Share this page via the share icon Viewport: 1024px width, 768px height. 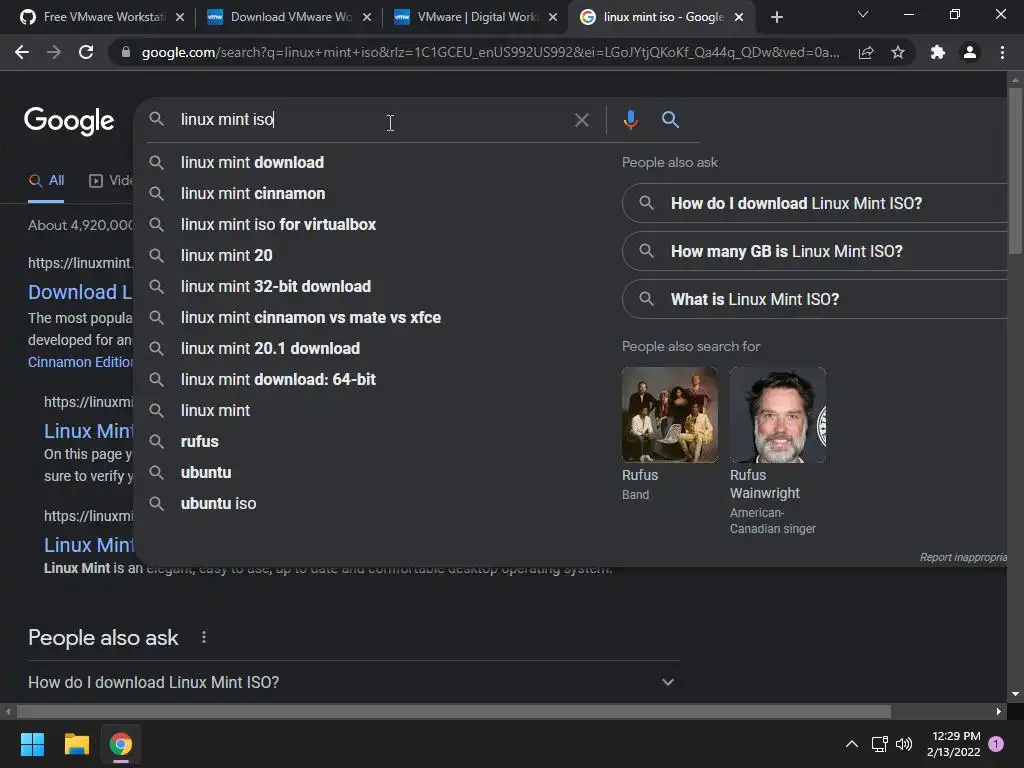(866, 52)
